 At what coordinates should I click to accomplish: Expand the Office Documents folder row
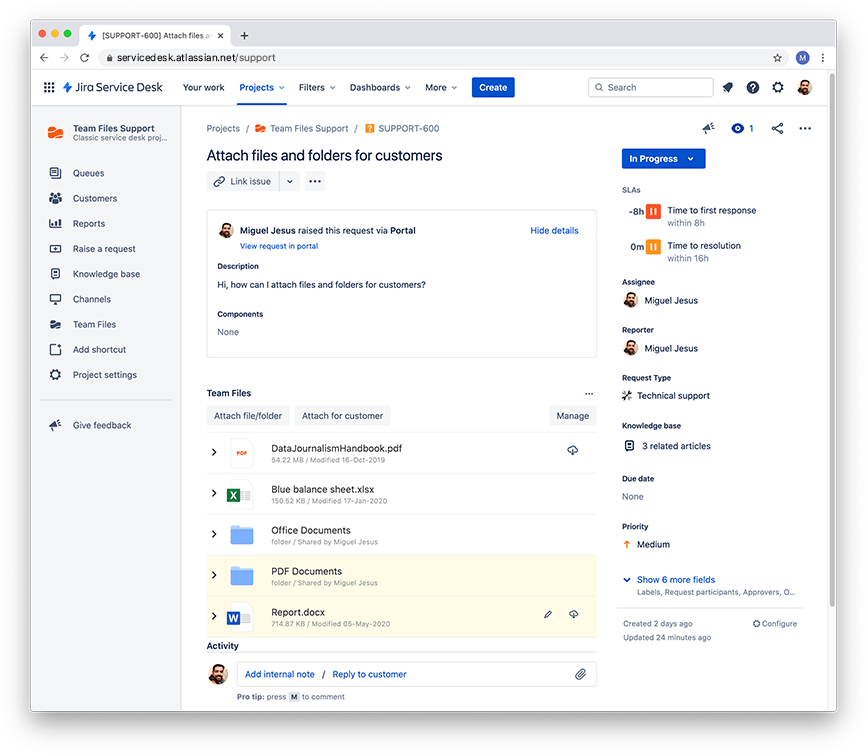coord(214,534)
